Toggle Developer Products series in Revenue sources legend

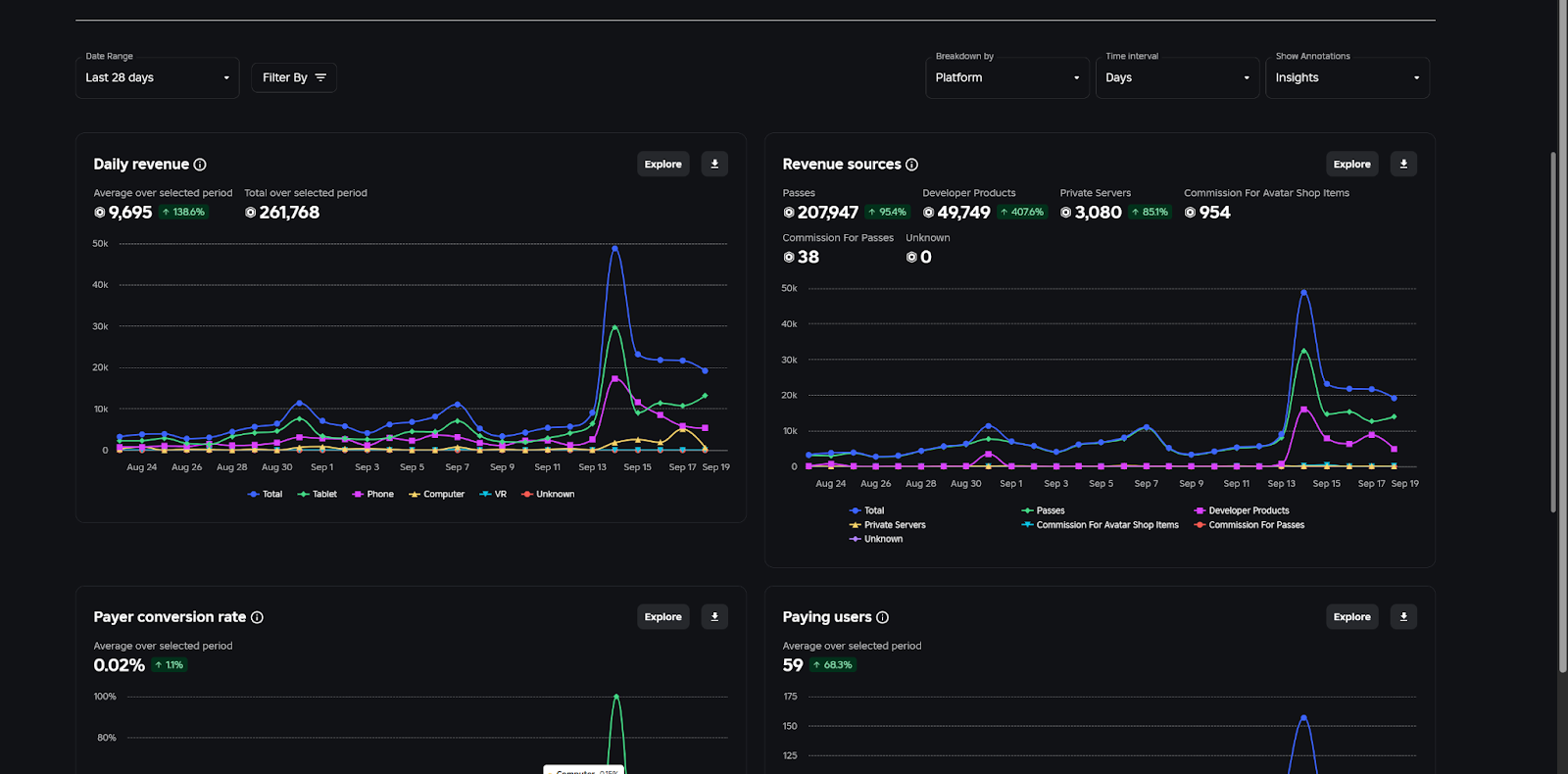(1242, 510)
